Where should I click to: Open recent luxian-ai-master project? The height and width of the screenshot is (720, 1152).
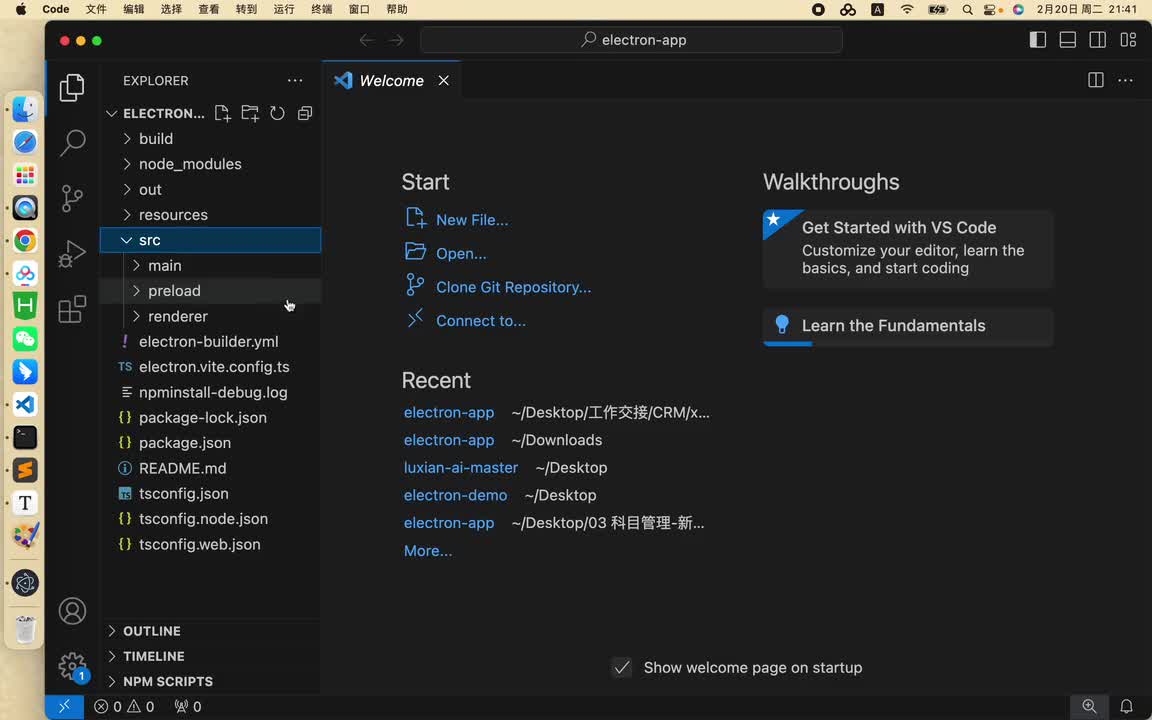[461, 467]
